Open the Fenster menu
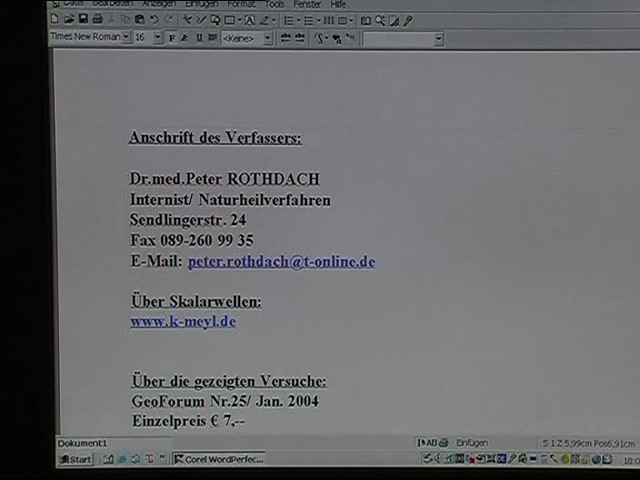The width and height of the screenshot is (640, 480). point(307,4)
